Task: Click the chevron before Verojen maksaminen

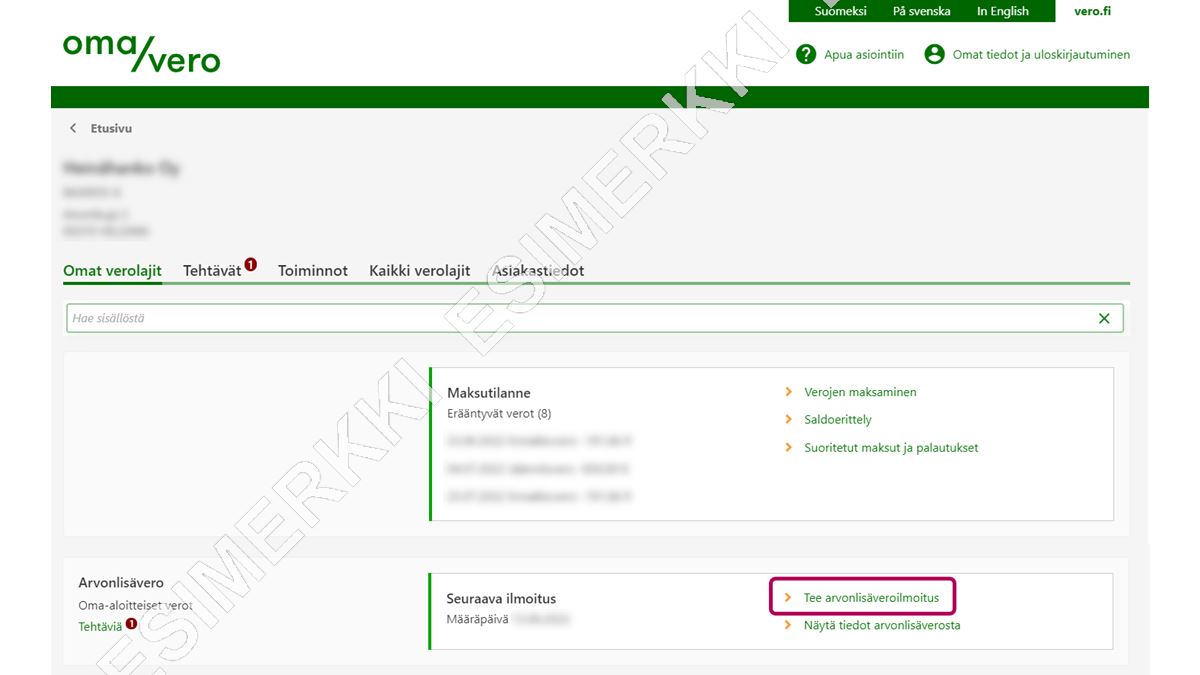Action: click(788, 392)
